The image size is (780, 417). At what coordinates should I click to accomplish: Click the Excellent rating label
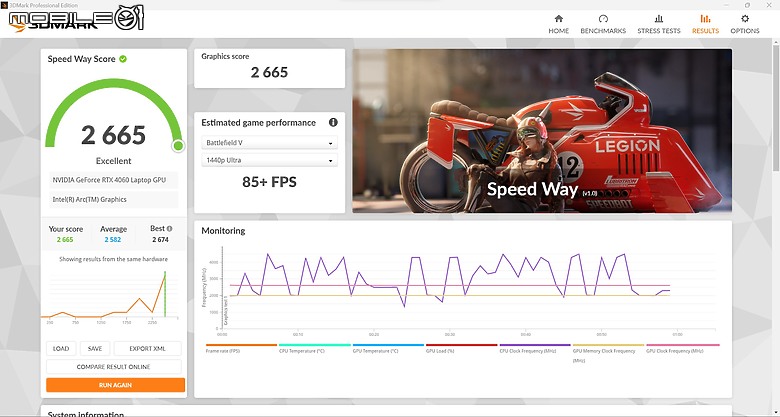pos(113,161)
